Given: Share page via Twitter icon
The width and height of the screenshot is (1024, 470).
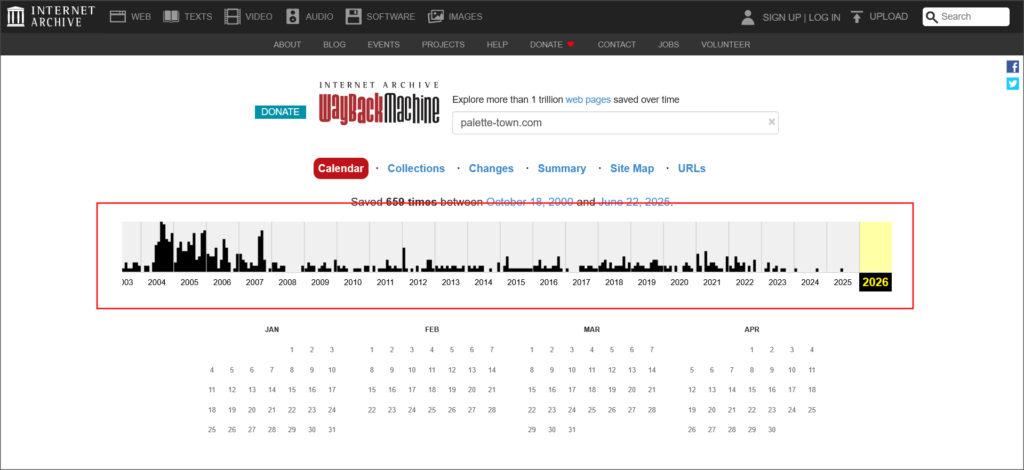Looking at the screenshot, I should (1012, 84).
